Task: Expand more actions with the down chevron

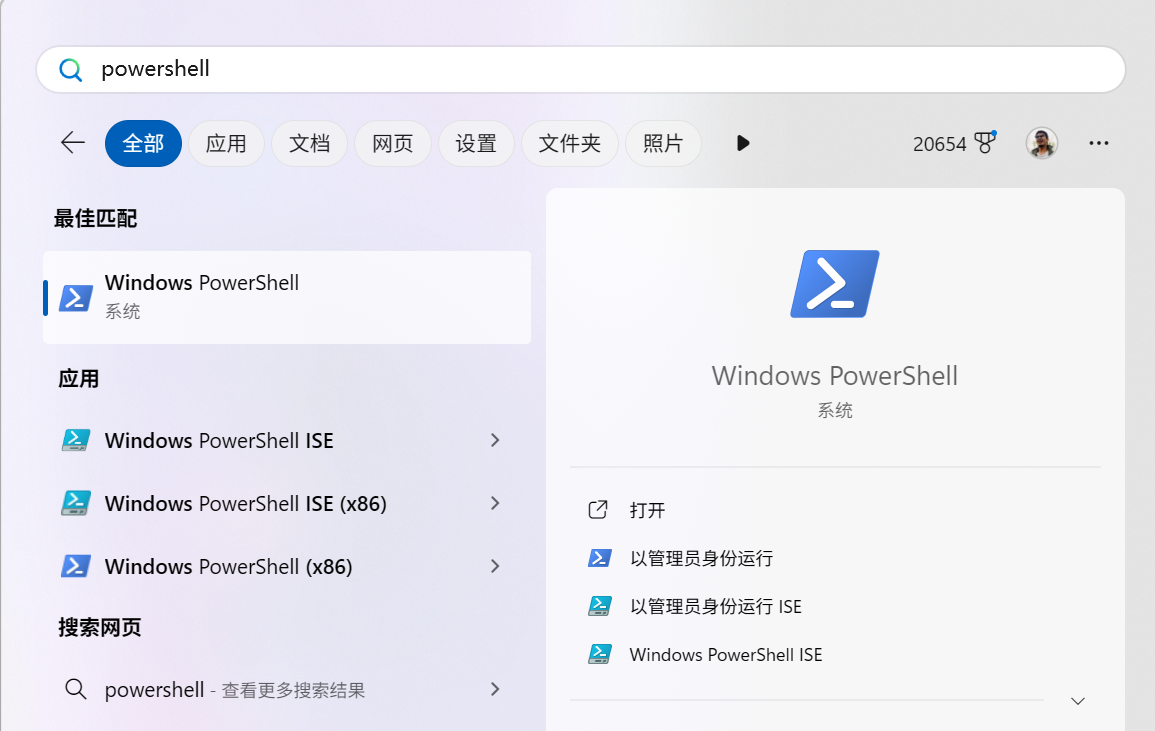Action: (x=1078, y=701)
